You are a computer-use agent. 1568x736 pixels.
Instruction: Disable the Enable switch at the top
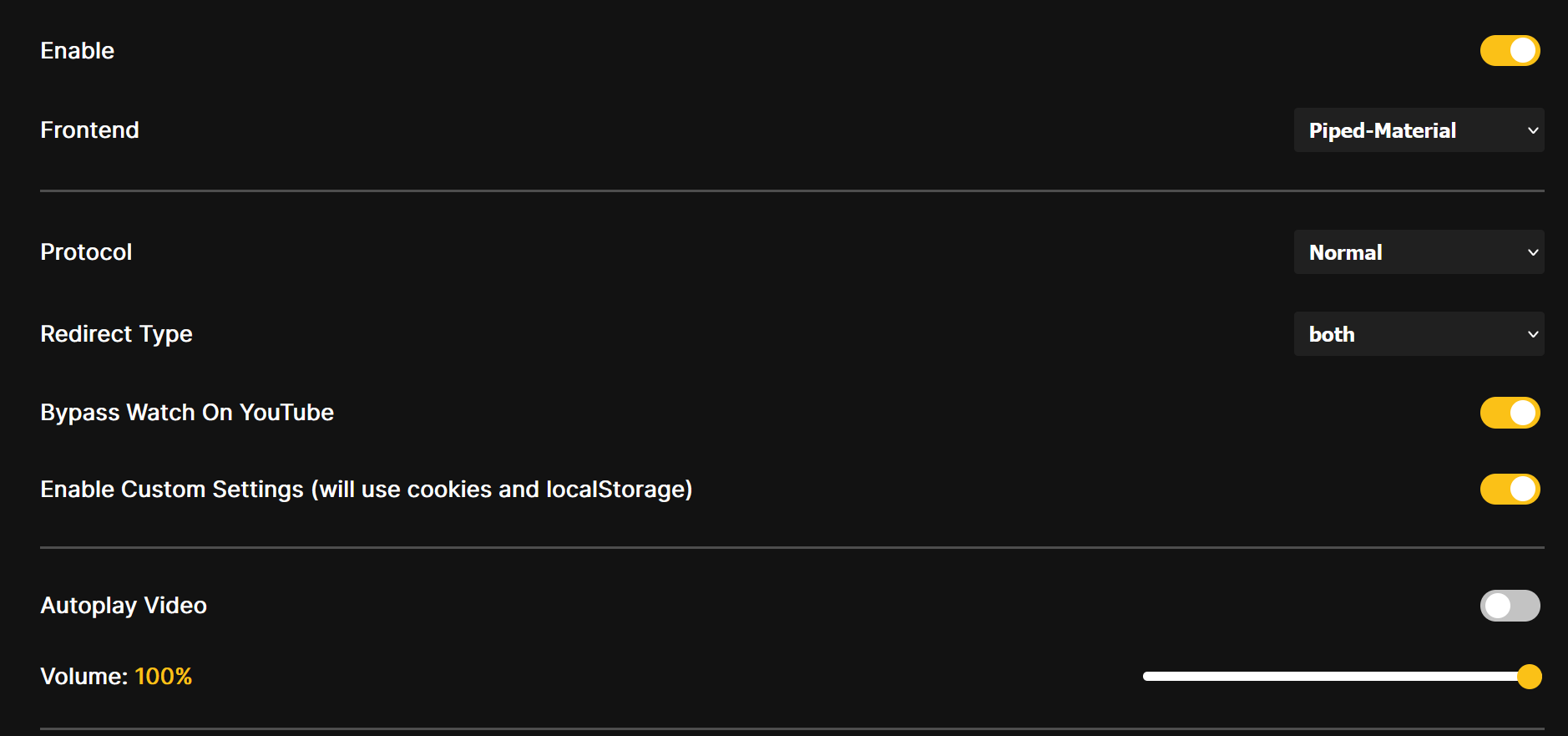click(1510, 50)
